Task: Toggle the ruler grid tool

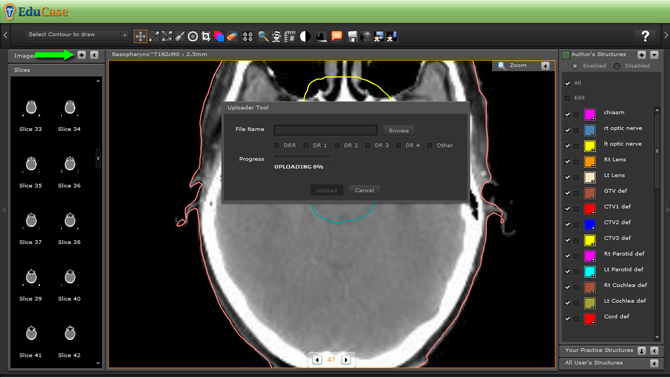Action: tap(290, 36)
